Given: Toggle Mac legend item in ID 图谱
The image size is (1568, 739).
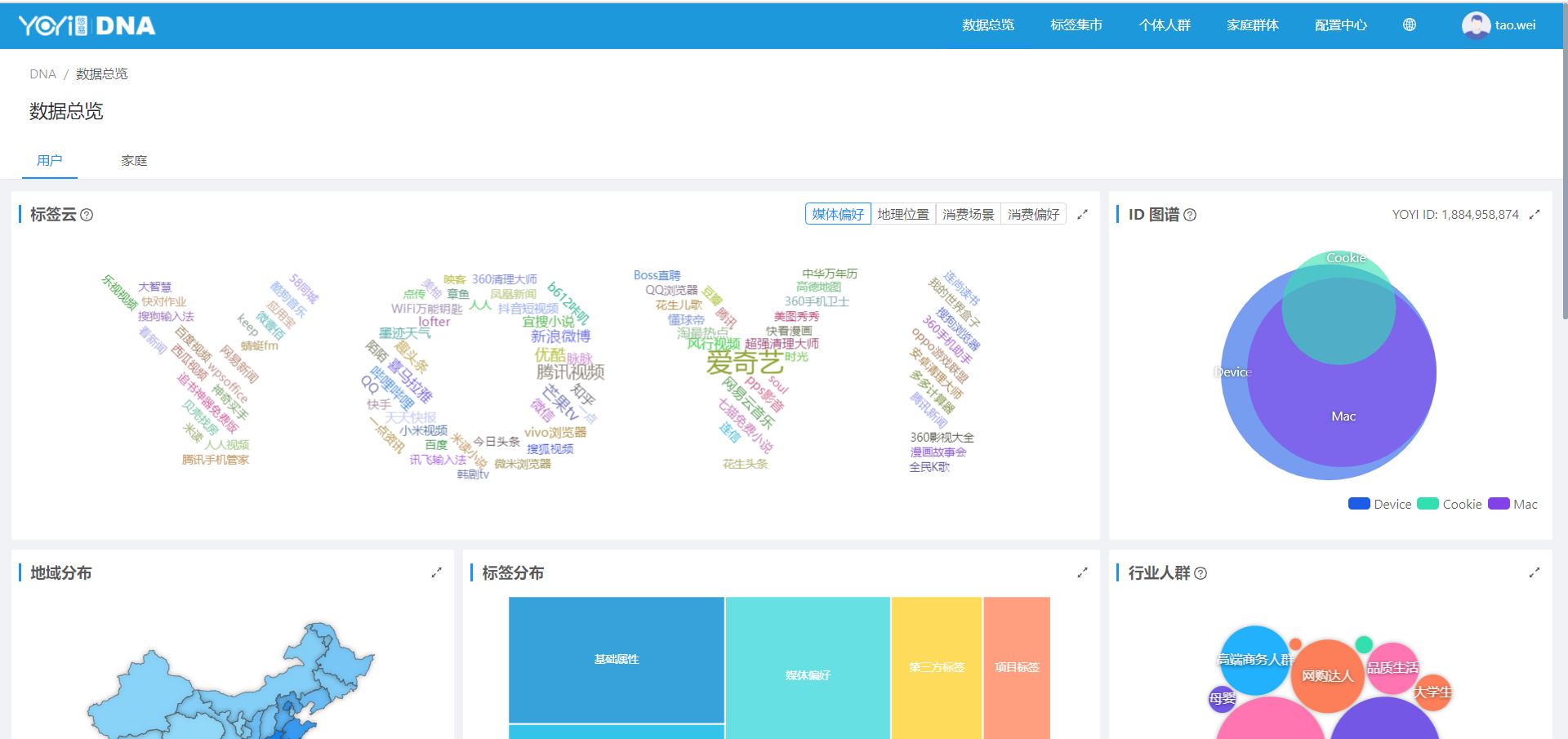Looking at the screenshot, I should (x=1512, y=504).
